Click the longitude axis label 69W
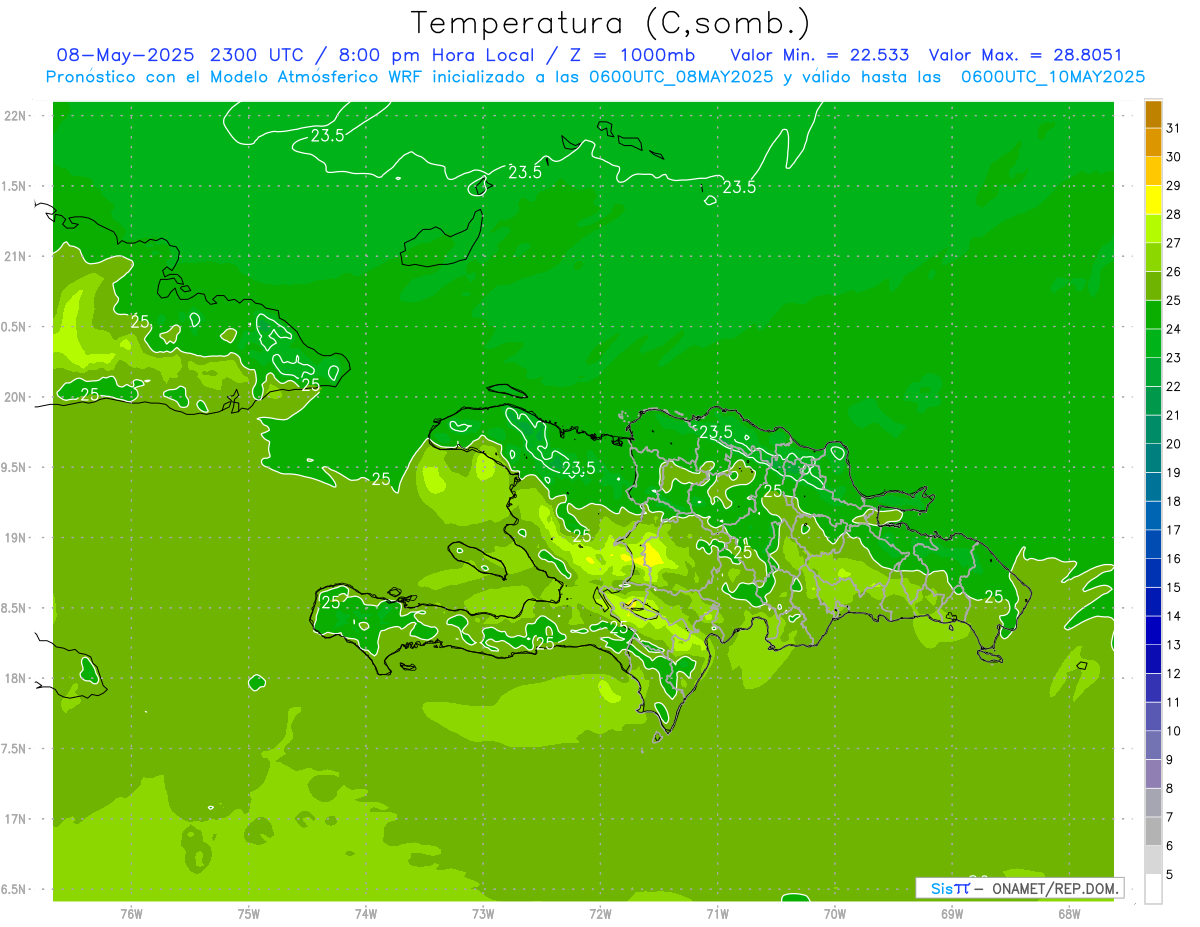 (x=952, y=913)
